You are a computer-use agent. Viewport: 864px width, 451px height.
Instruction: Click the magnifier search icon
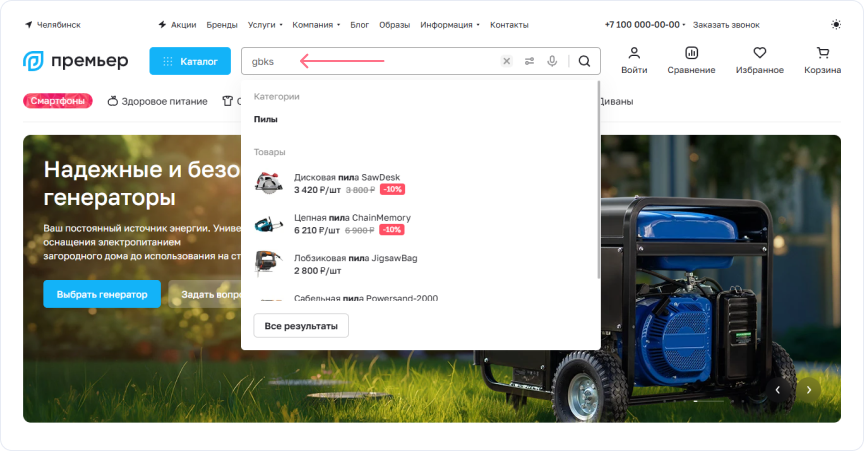click(x=585, y=61)
